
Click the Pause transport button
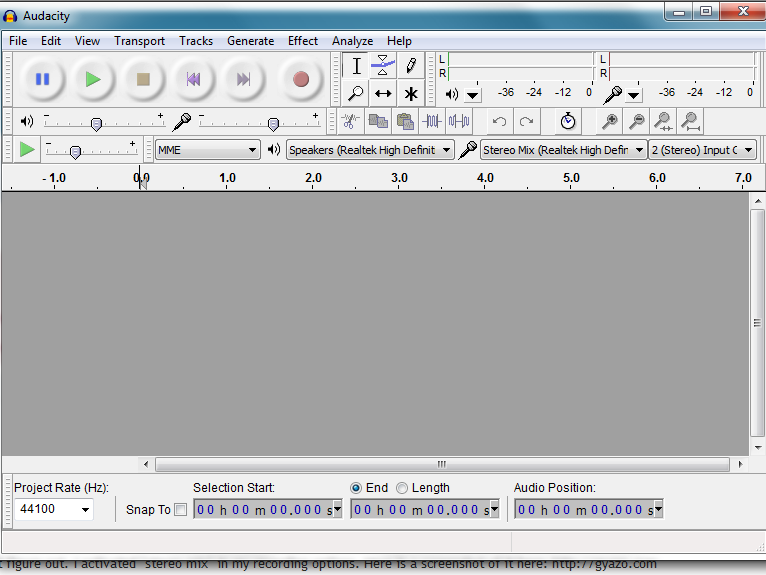(x=43, y=79)
